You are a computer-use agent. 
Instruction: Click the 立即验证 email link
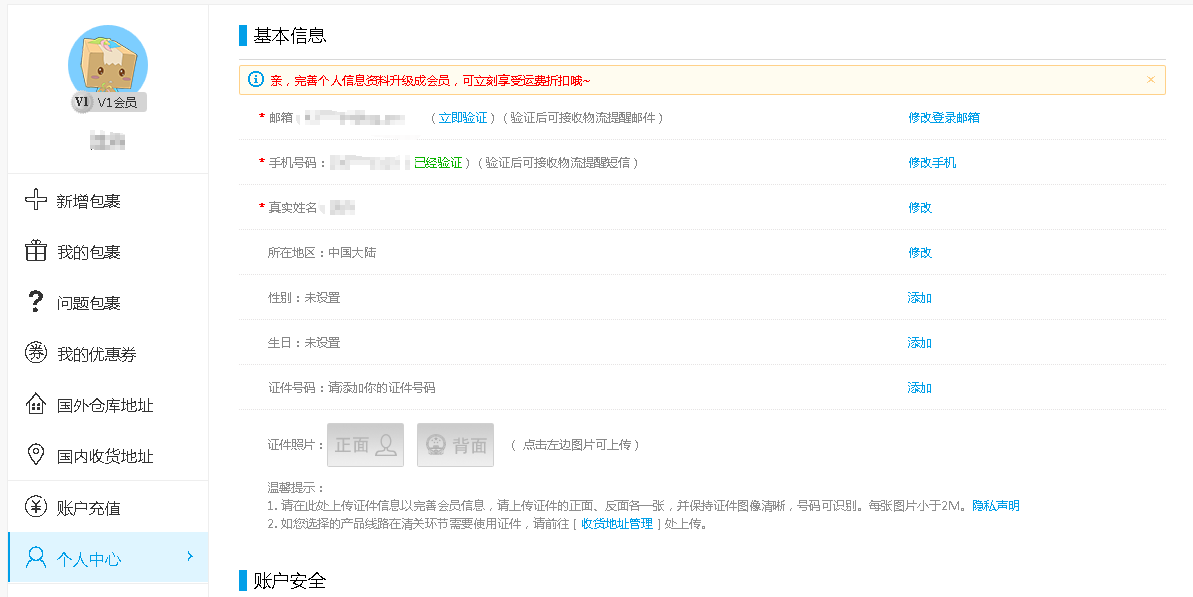click(x=463, y=118)
